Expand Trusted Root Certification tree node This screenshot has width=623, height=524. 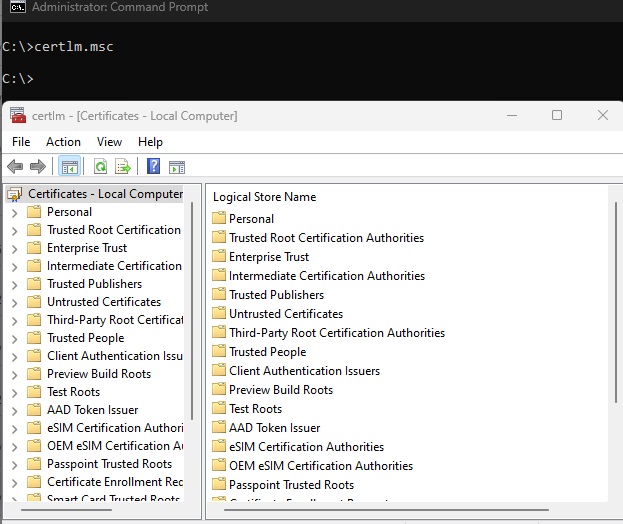tap(15, 231)
